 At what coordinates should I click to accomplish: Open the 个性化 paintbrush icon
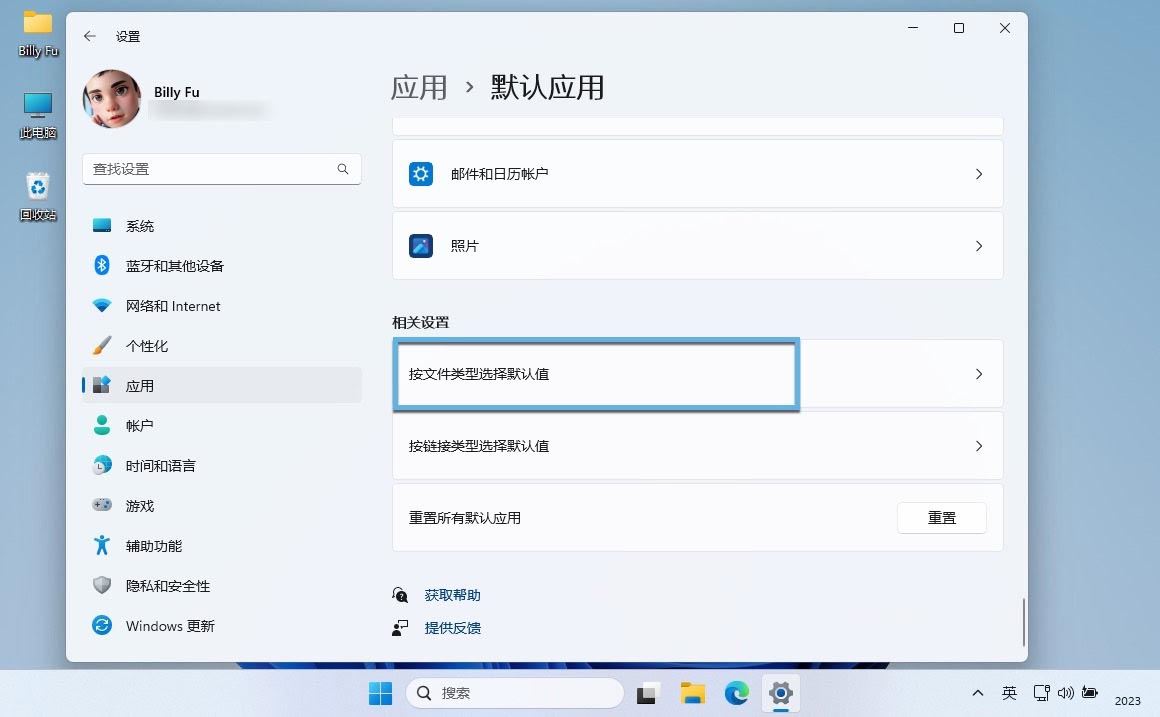(102, 345)
